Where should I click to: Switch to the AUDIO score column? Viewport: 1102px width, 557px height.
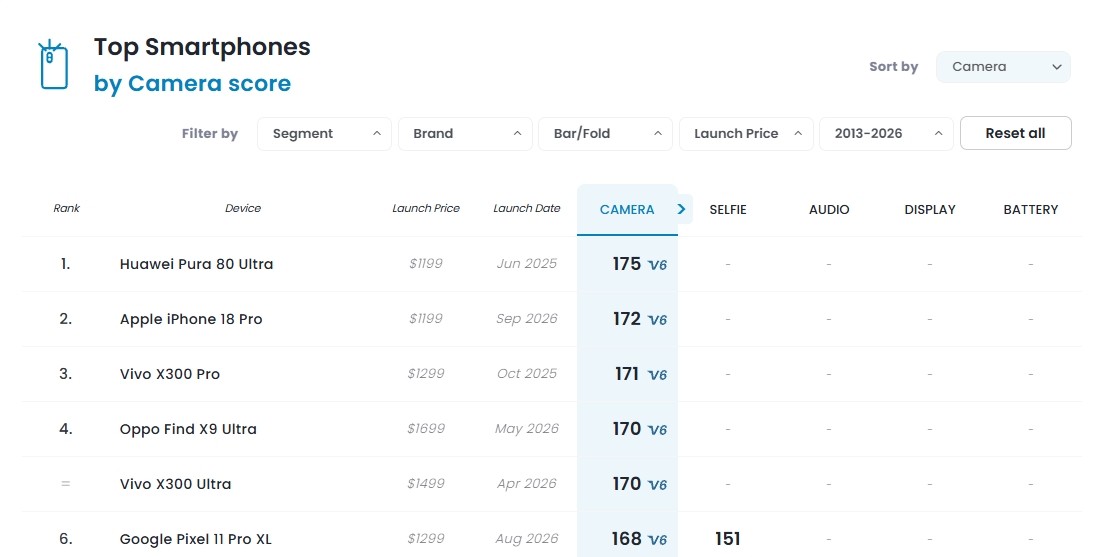829,209
